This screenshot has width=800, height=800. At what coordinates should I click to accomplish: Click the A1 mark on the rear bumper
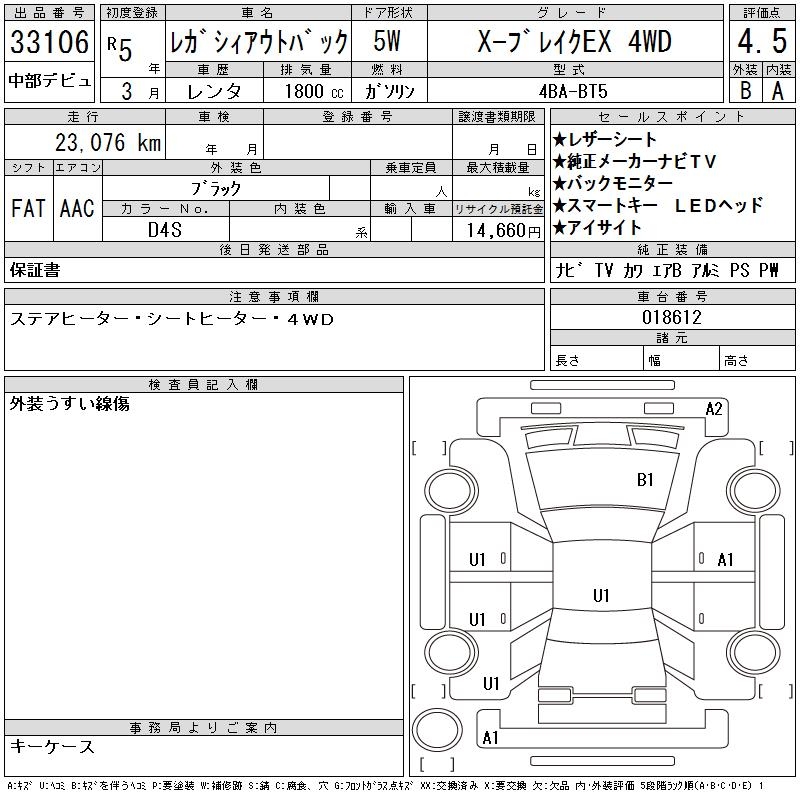point(490,737)
